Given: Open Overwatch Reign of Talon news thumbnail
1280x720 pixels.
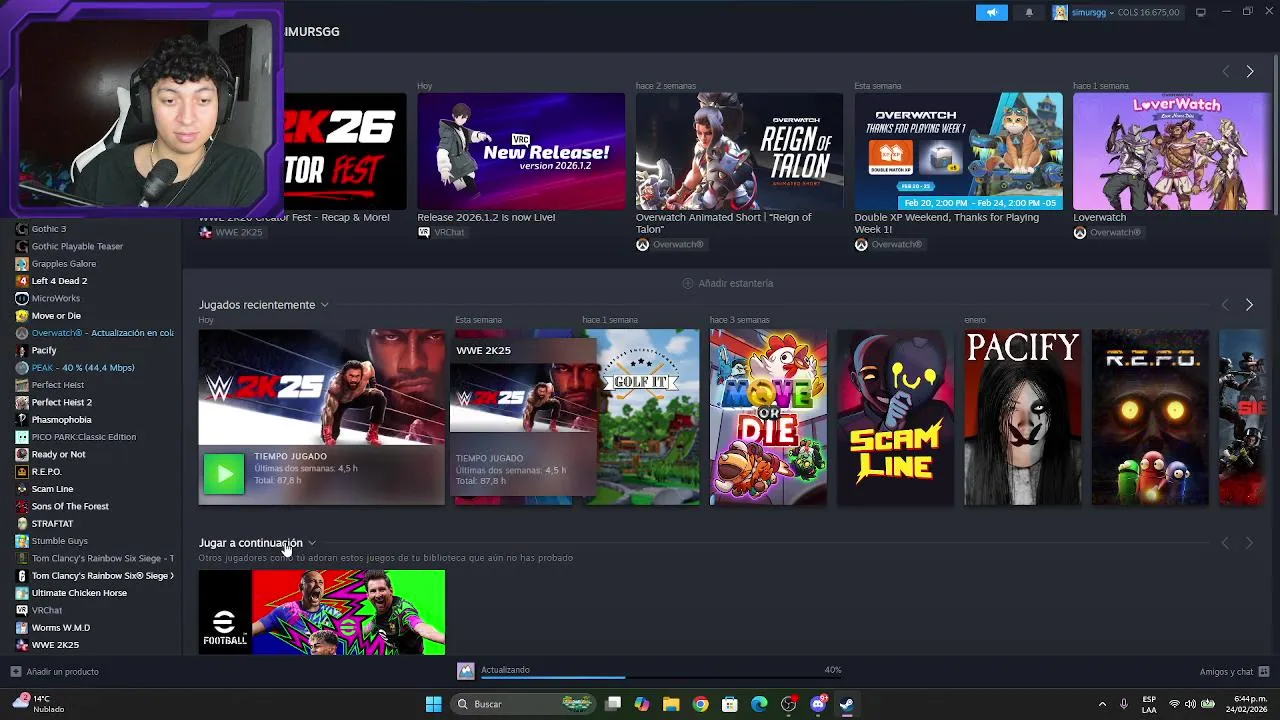Looking at the screenshot, I should coord(739,151).
